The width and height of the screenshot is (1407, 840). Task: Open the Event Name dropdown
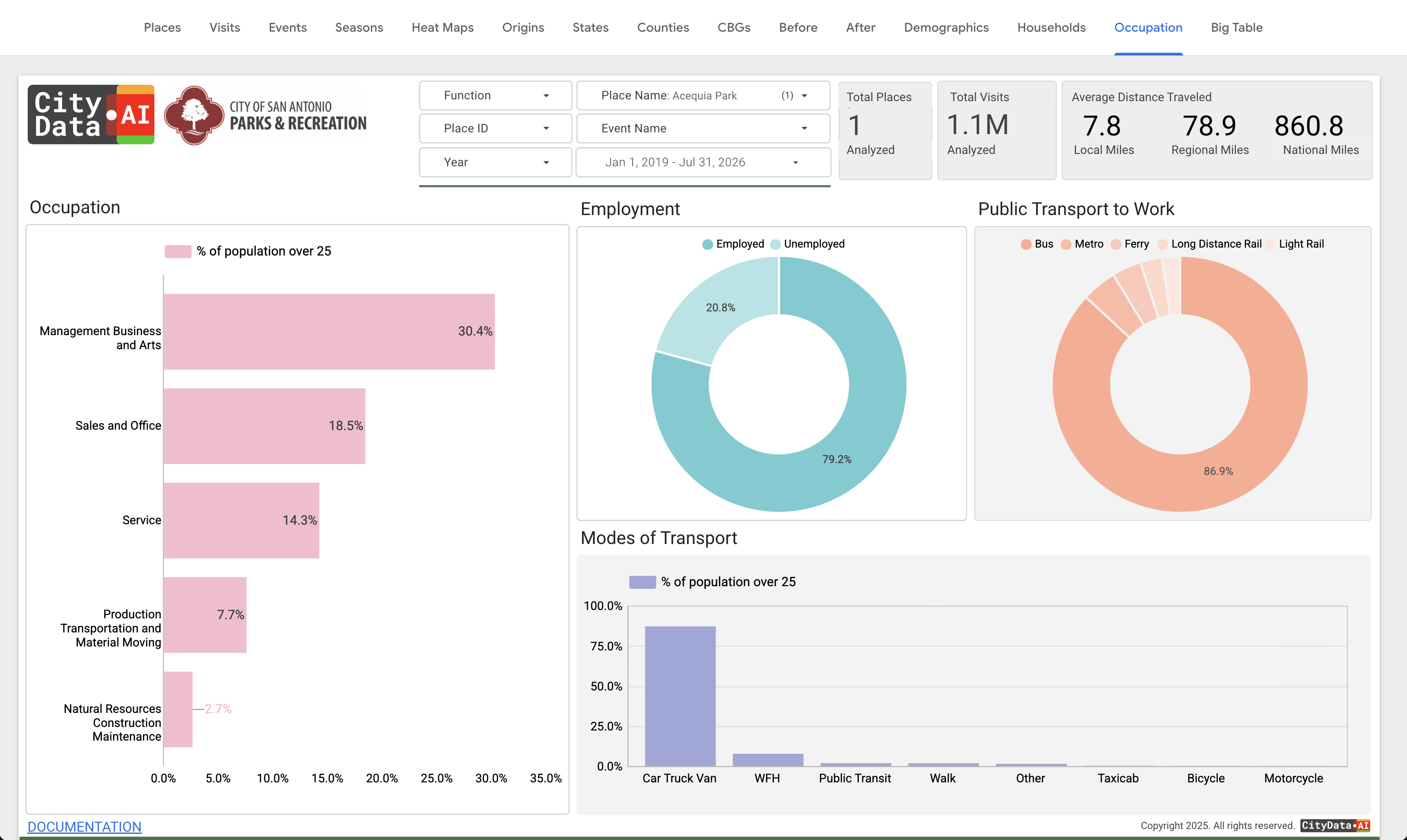[703, 128]
